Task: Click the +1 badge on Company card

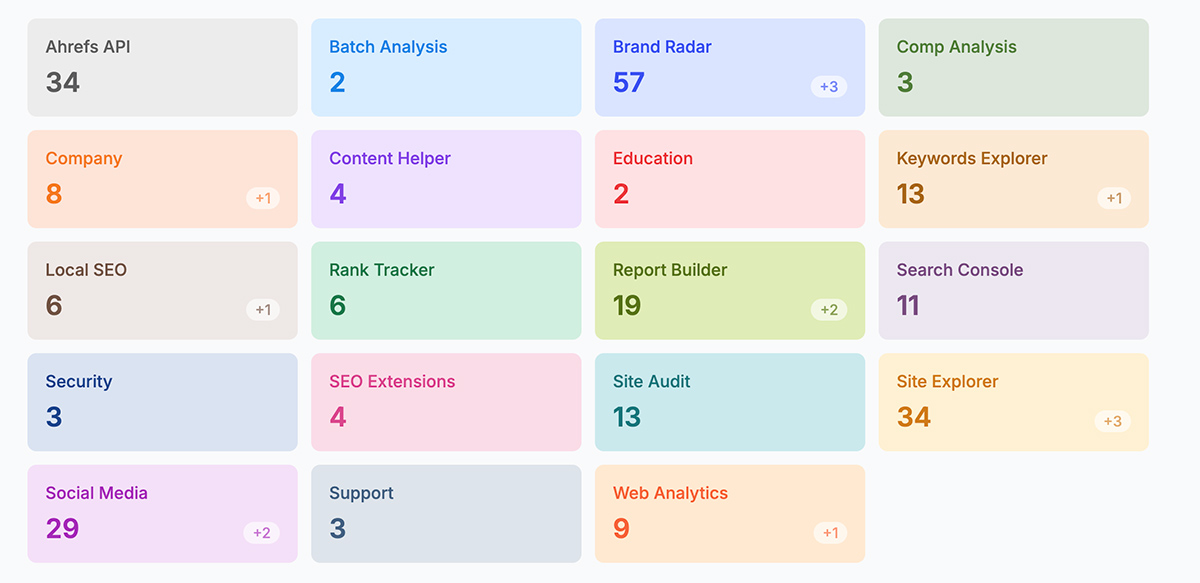Action: pyautogui.click(x=263, y=198)
